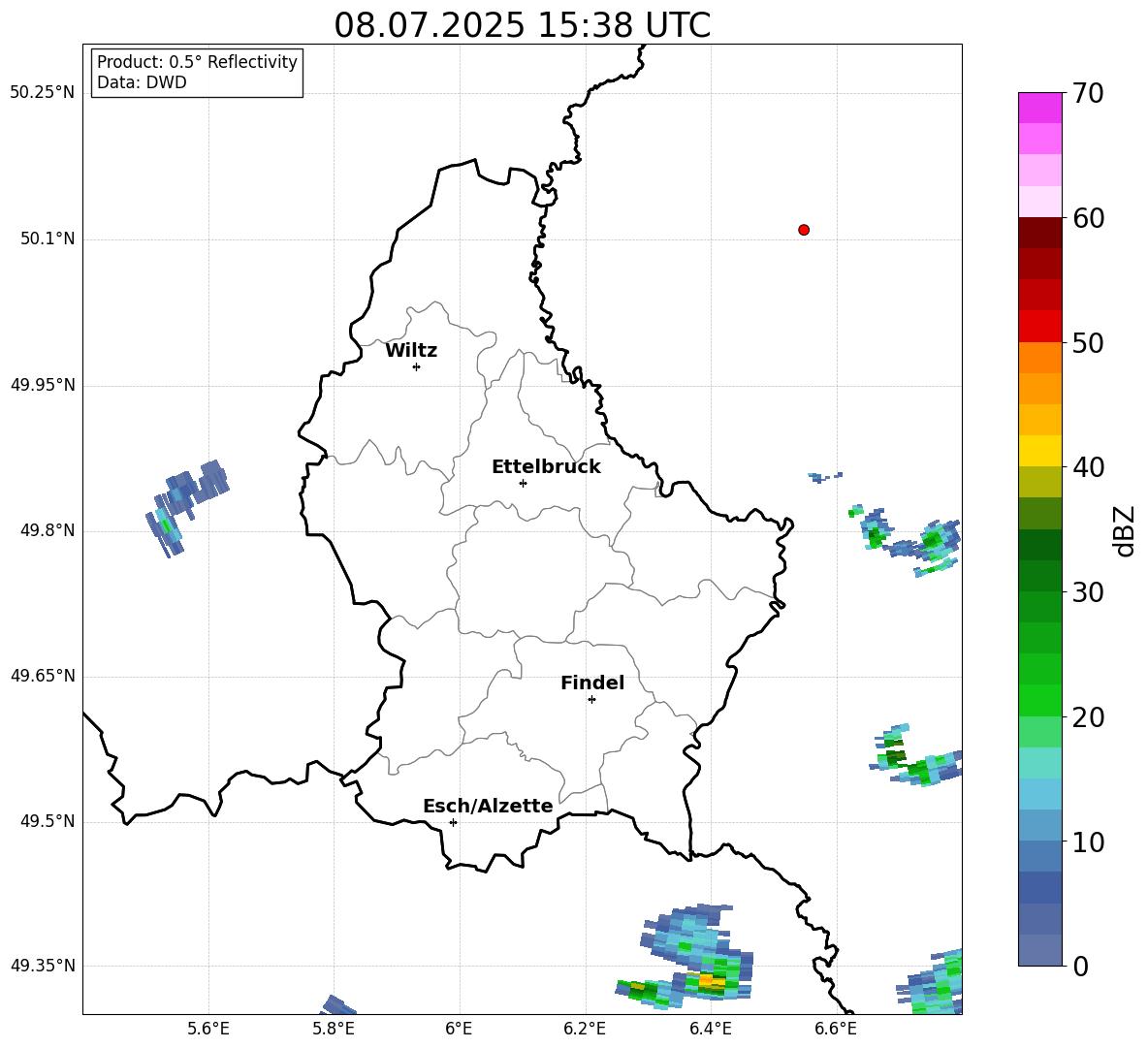Click the orange-yellow echo core near 6.4°E bottom
The width and height of the screenshot is (1148, 1048).
(x=711, y=979)
